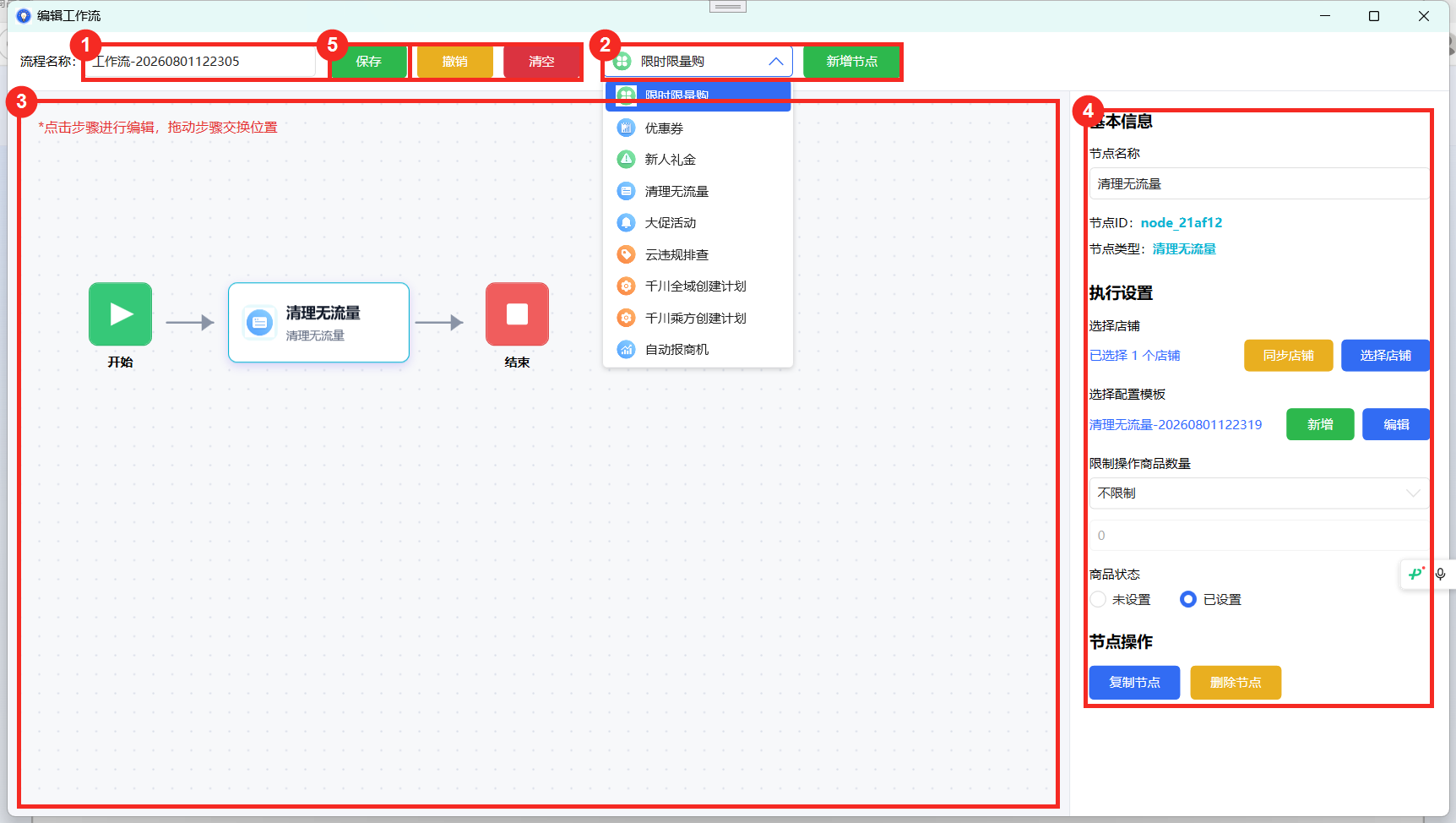Image resolution: width=1456 pixels, height=823 pixels.
Task: Click the 大促活动 bell icon
Action: pos(626,222)
